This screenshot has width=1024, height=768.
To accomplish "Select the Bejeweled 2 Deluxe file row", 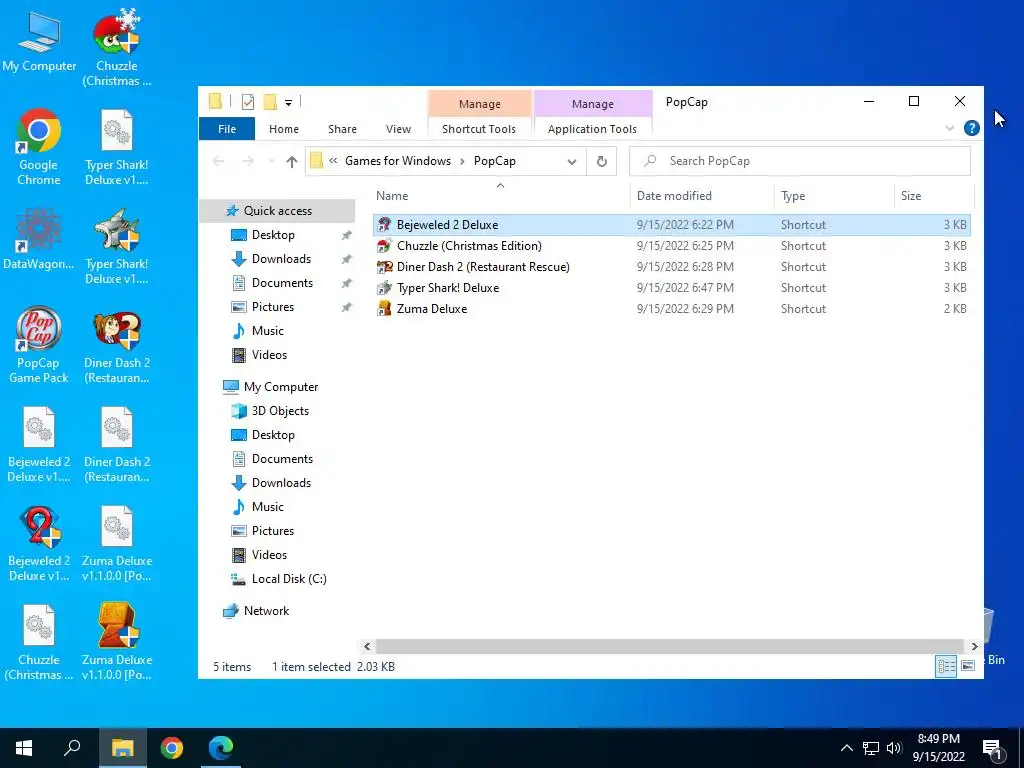I will click(671, 225).
